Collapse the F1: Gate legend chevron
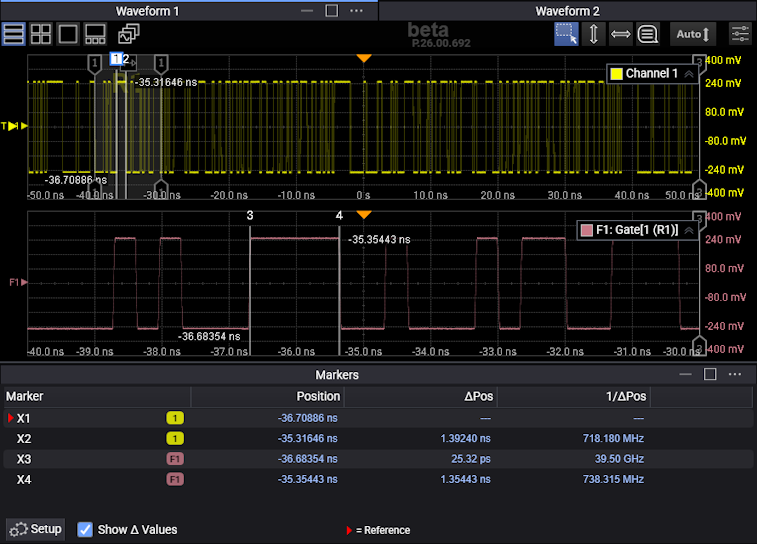 688,231
